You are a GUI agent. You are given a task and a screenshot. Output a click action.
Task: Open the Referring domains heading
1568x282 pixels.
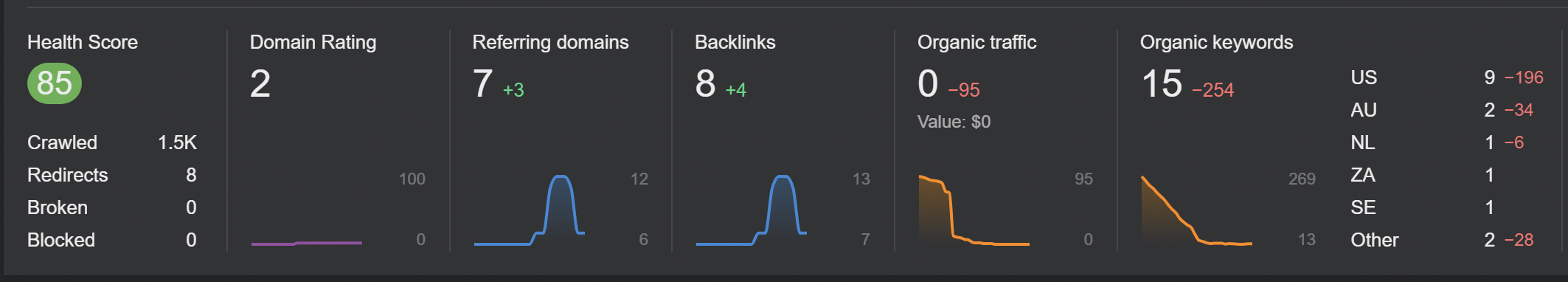[550, 42]
